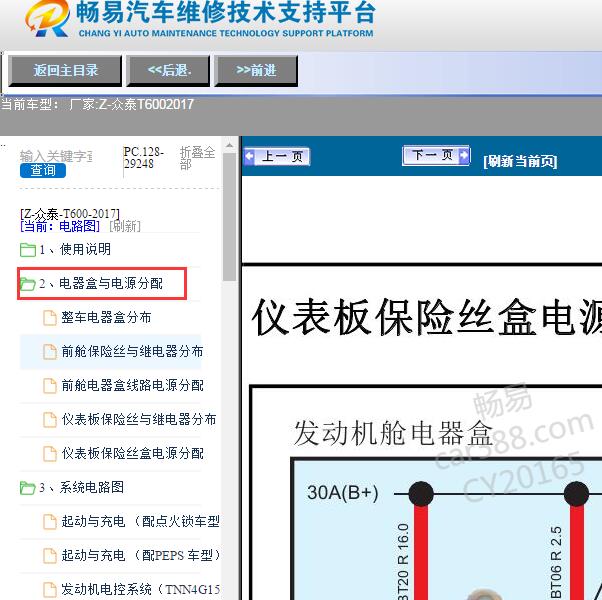Viewport: 602px width, 600px height.
Task: Open the 前舱电器盒线路电源分配 page
Action: [132, 385]
